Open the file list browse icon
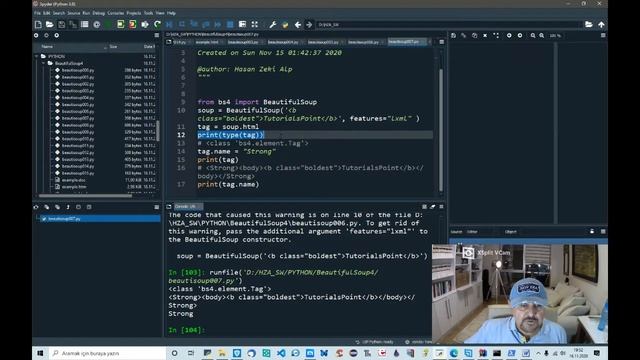The image size is (640, 360). 84,24
